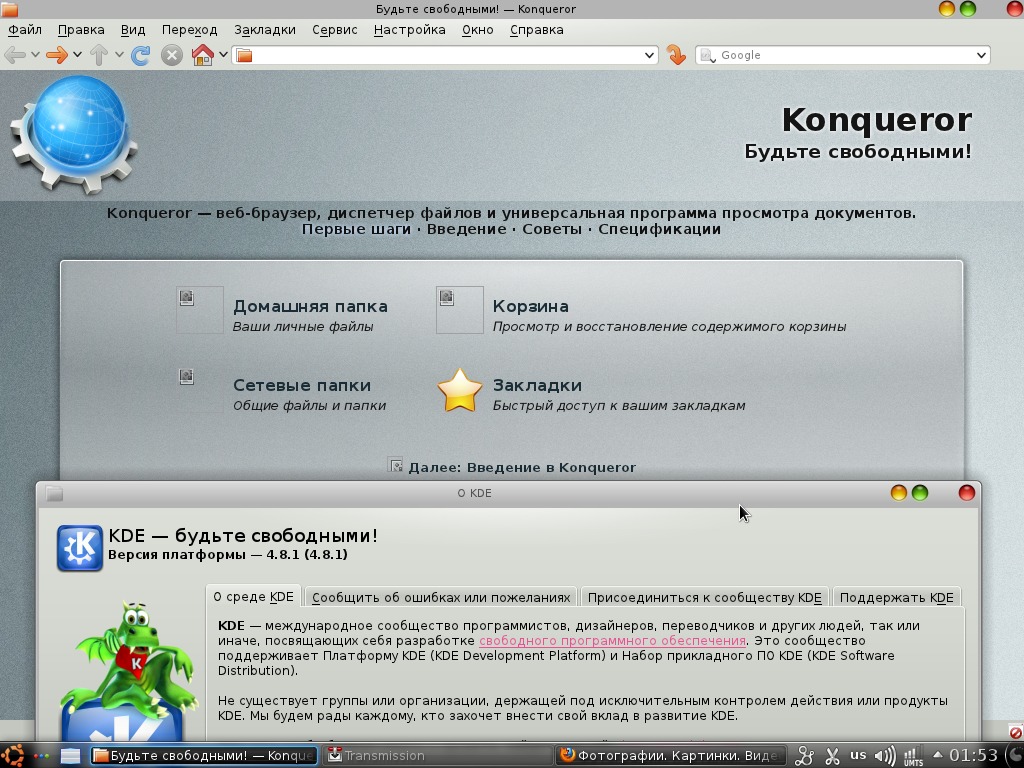The width and height of the screenshot is (1024, 768).
Task: Click the KDE gear logo in About dialog
Action: [80, 548]
